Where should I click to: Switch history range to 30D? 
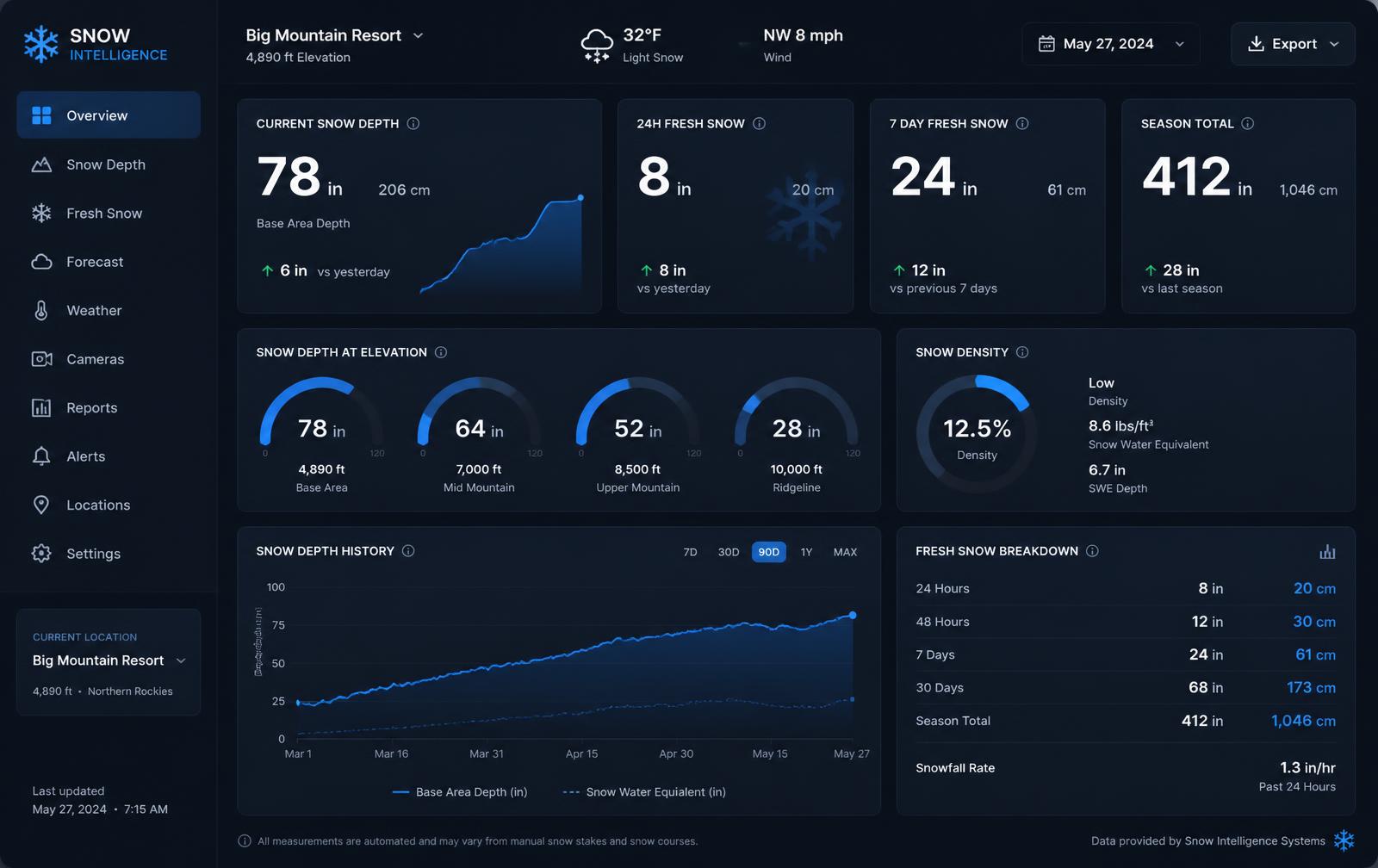coord(729,552)
